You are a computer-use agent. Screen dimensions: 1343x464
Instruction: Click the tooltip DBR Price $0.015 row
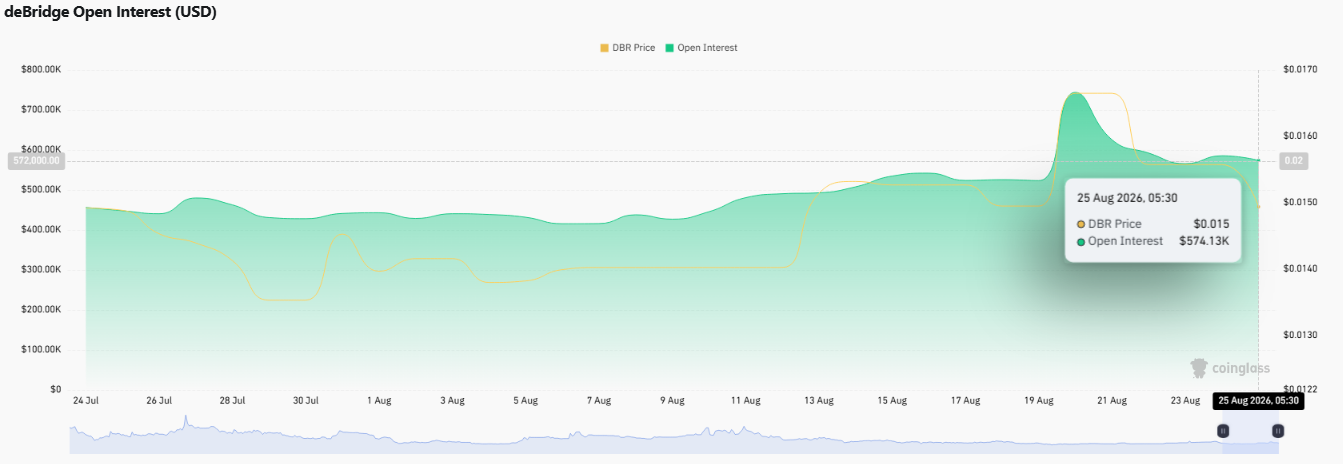pyautogui.click(x=1153, y=223)
